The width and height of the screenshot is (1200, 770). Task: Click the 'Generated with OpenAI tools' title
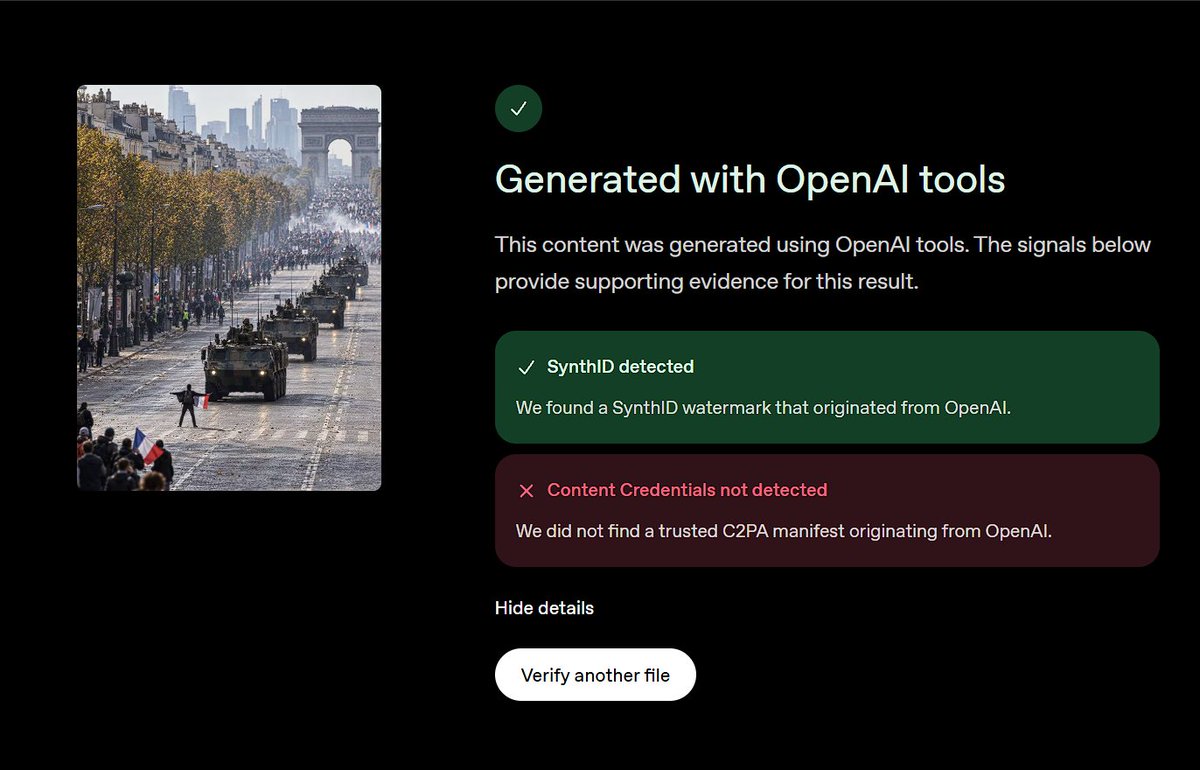click(750, 180)
